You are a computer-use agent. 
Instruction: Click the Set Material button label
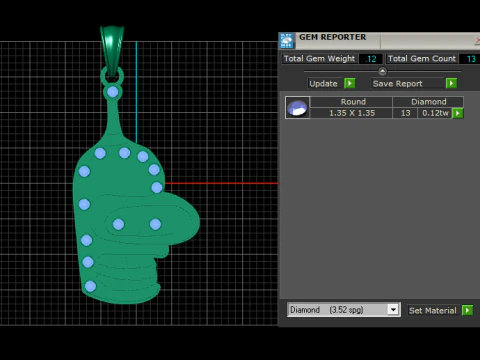432,311
